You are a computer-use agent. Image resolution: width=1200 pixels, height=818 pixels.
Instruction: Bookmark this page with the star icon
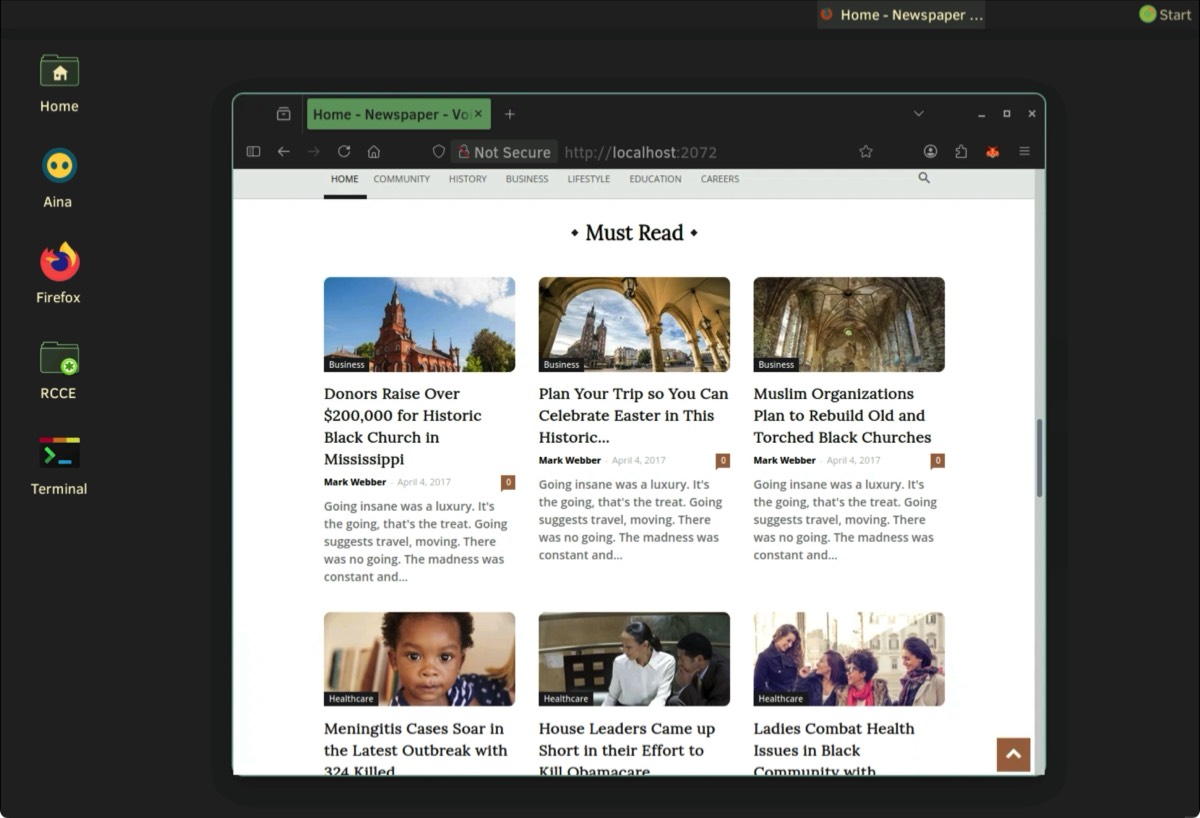pos(866,152)
